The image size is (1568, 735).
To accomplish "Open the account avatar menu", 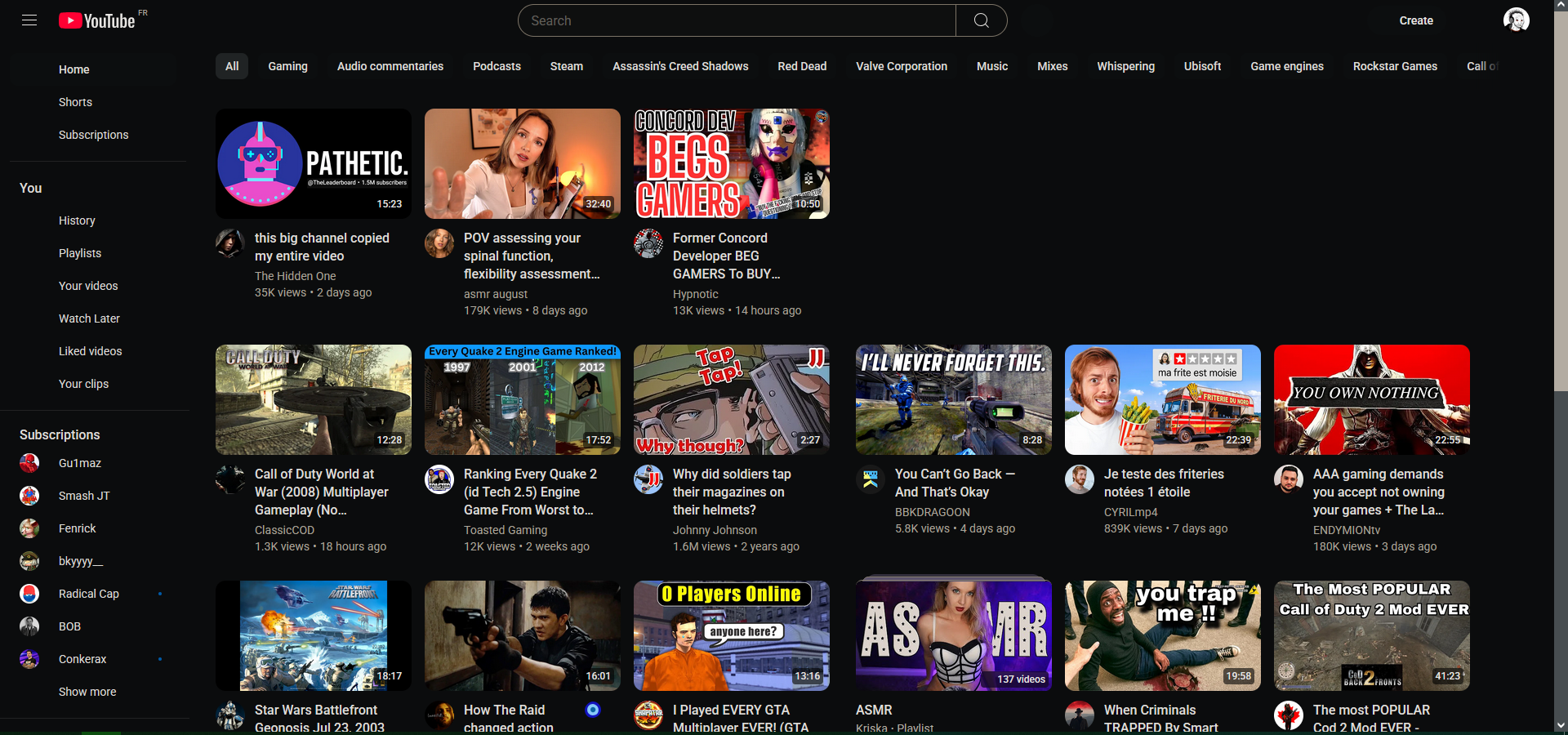I will click(x=1517, y=20).
